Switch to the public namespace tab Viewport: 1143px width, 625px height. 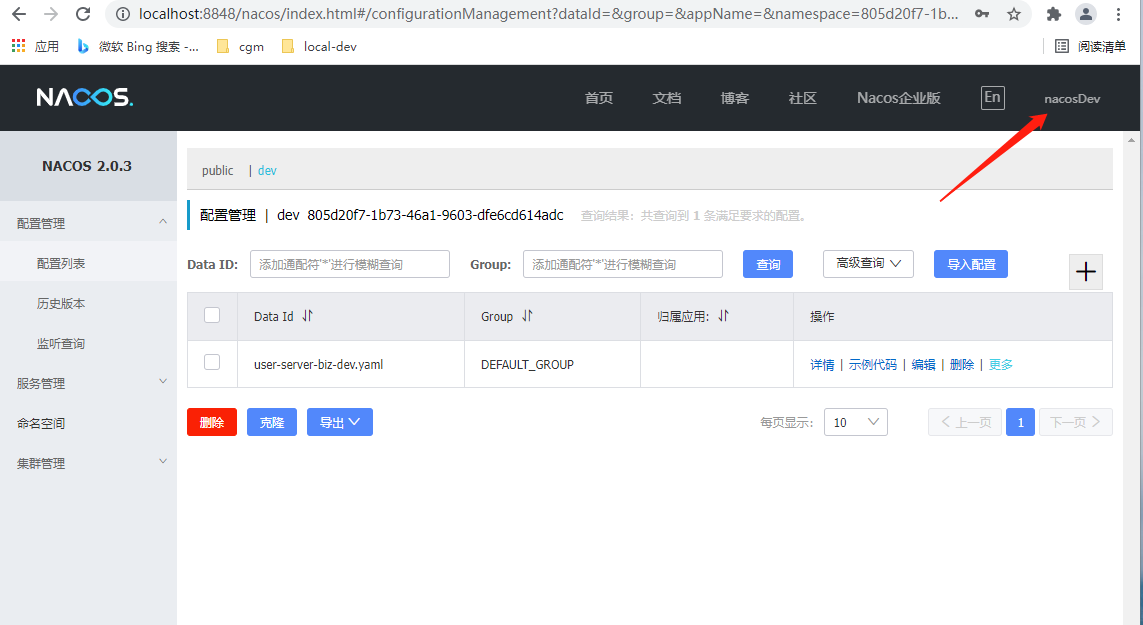pyautogui.click(x=218, y=171)
